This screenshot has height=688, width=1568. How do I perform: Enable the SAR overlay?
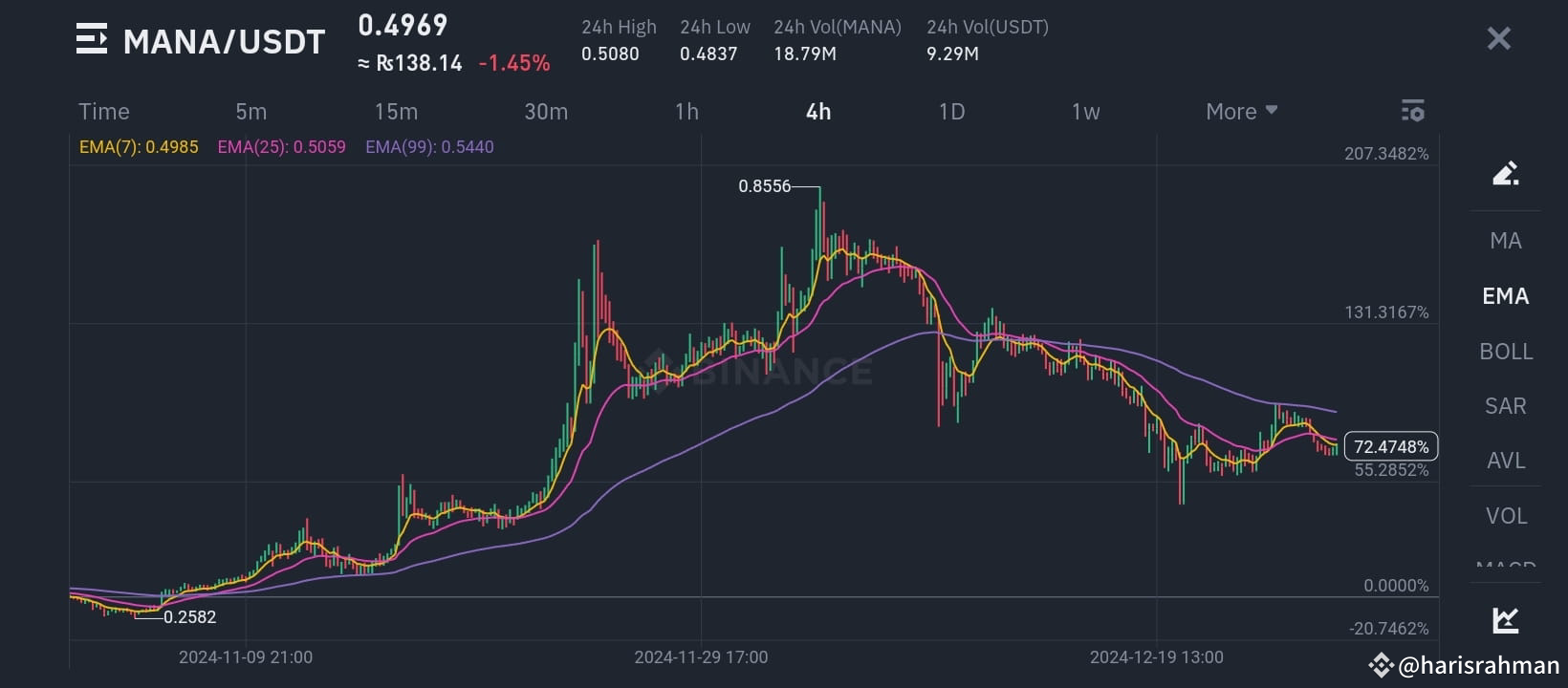(x=1505, y=406)
